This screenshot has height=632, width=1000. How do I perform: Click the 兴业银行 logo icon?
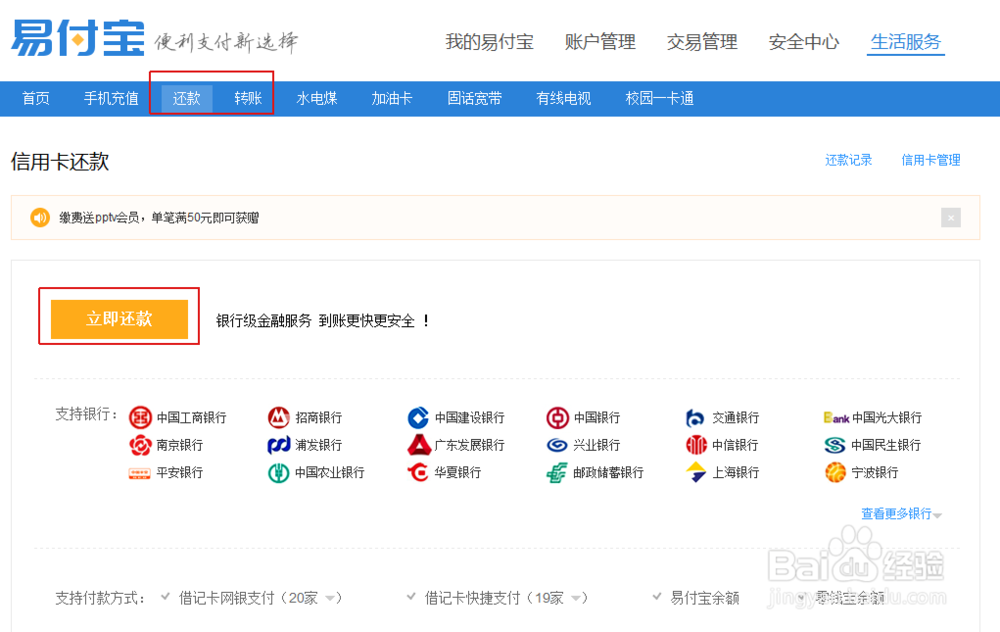(x=557, y=445)
